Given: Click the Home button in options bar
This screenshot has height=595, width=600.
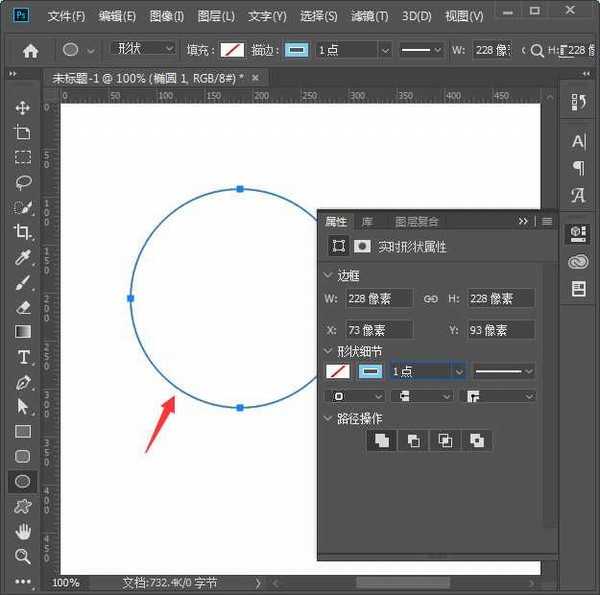Looking at the screenshot, I should point(30,50).
